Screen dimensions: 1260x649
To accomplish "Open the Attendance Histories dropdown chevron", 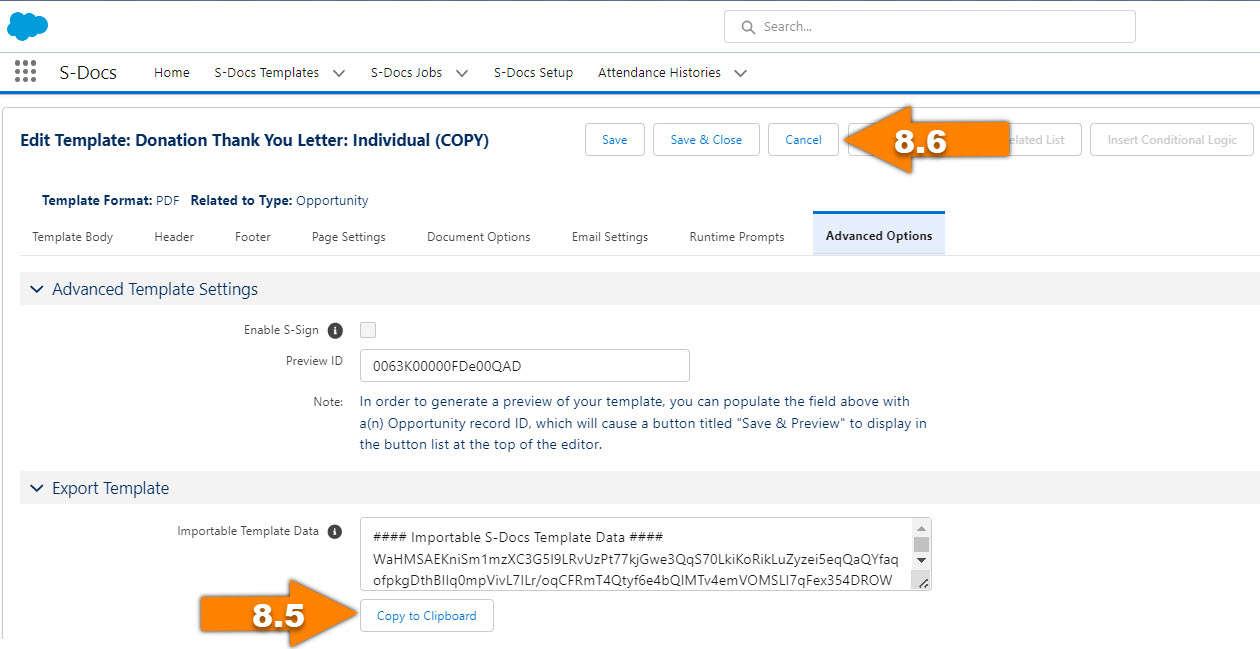I will coord(740,73).
